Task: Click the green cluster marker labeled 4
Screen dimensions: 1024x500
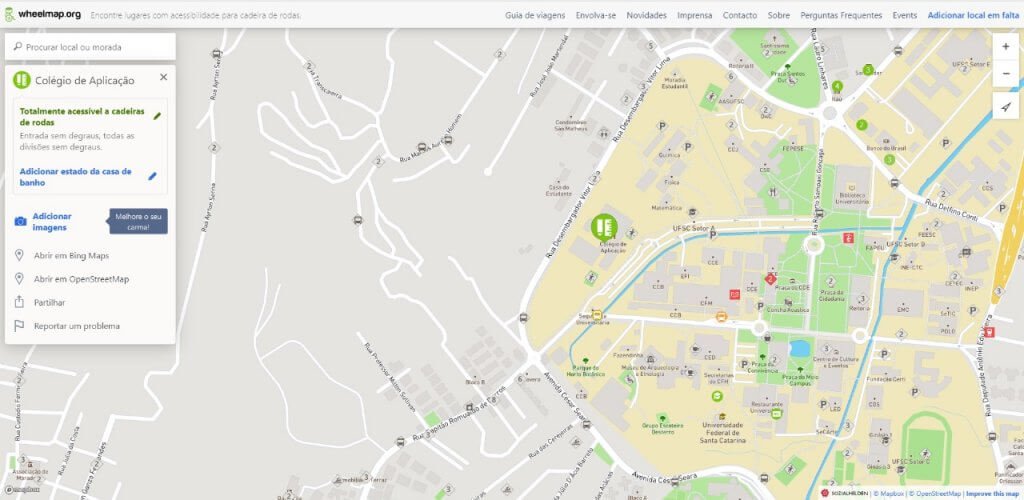Action: point(837,86)
